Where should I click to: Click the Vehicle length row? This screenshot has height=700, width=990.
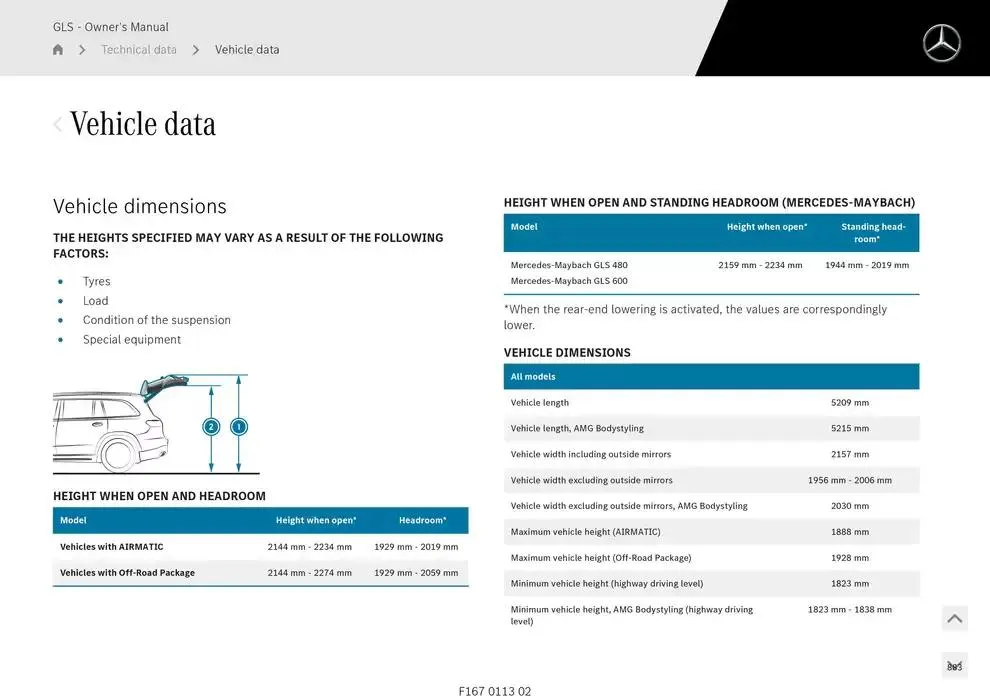(x=711, y=403)
